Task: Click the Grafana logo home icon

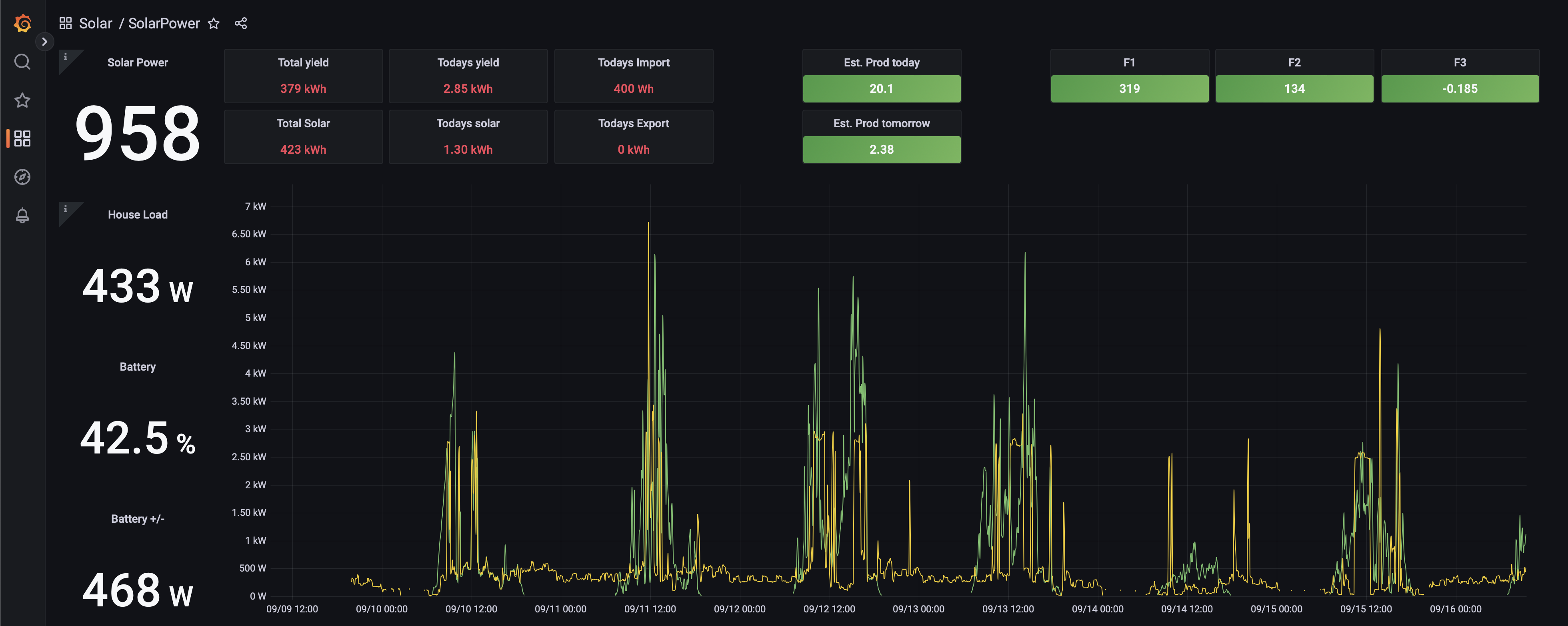Action: coord(22,23)
